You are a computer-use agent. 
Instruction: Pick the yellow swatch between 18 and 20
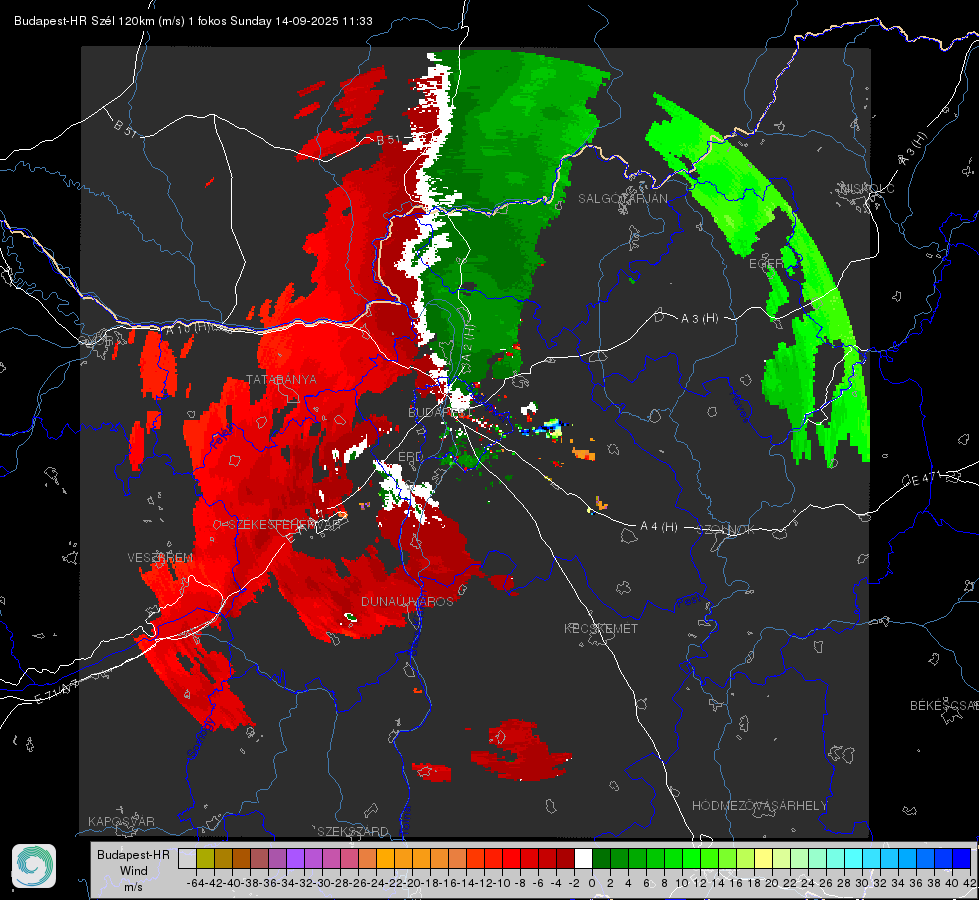(x=764, y=858)
